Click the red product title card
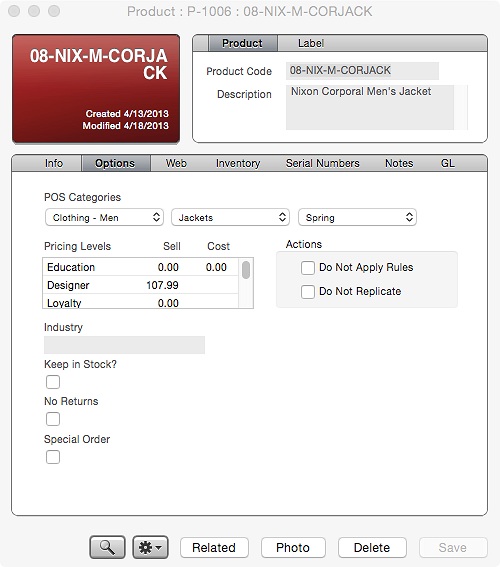The height and width of the screenshot is (567, 500). coord(96,89)
